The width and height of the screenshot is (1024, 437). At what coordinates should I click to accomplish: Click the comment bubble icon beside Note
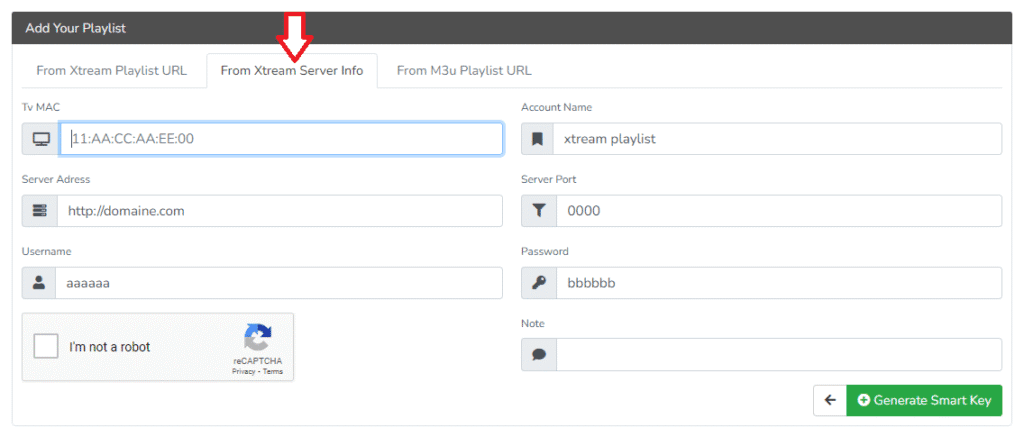(538, 355)
